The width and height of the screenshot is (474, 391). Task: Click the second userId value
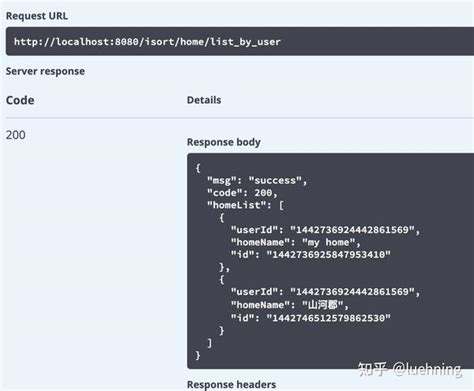pos(352,292)
